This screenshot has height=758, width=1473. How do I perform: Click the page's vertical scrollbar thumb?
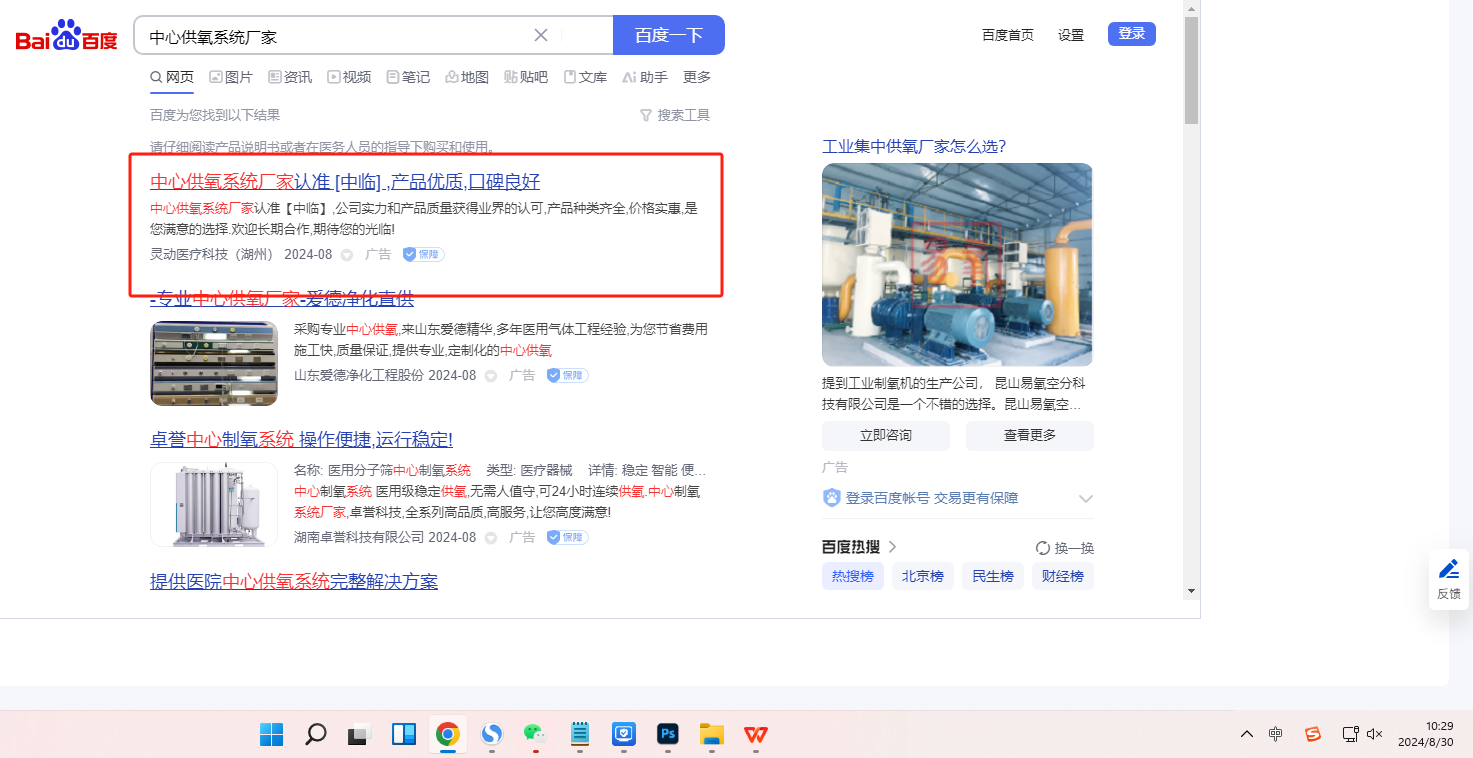pos(1191,70)
